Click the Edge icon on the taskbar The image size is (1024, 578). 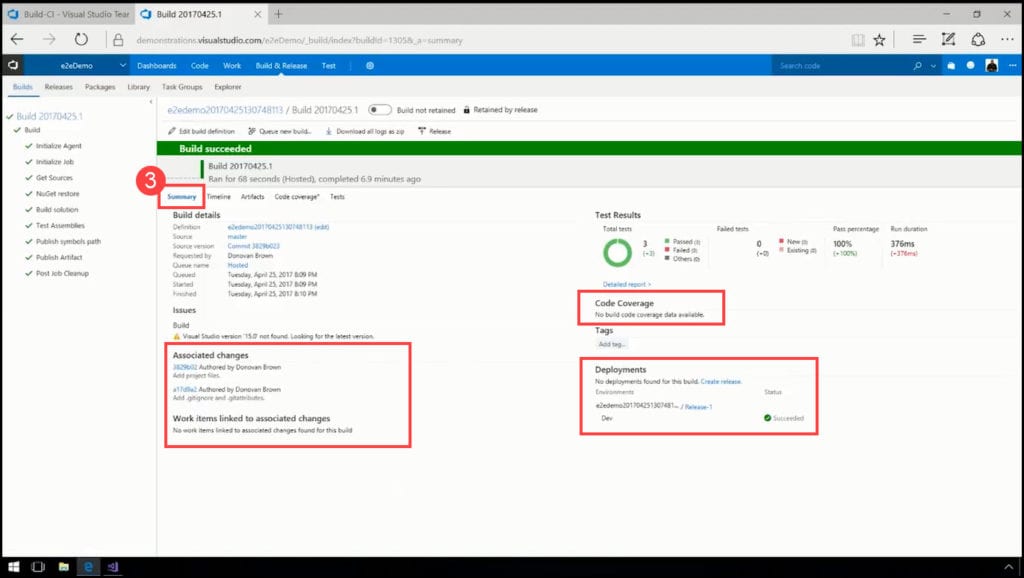[88, 567]
